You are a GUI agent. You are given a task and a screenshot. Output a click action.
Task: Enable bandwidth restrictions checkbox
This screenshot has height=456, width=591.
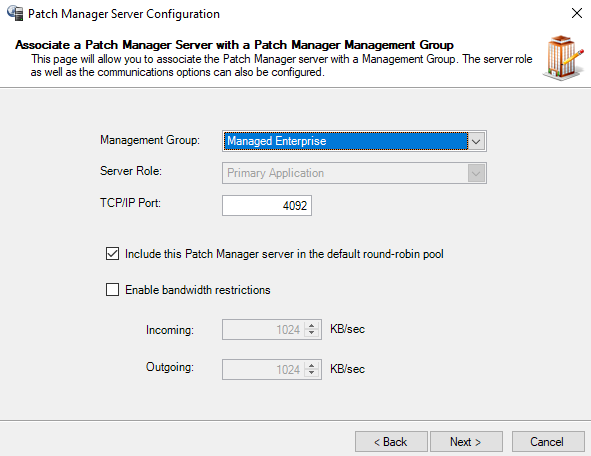112,290
